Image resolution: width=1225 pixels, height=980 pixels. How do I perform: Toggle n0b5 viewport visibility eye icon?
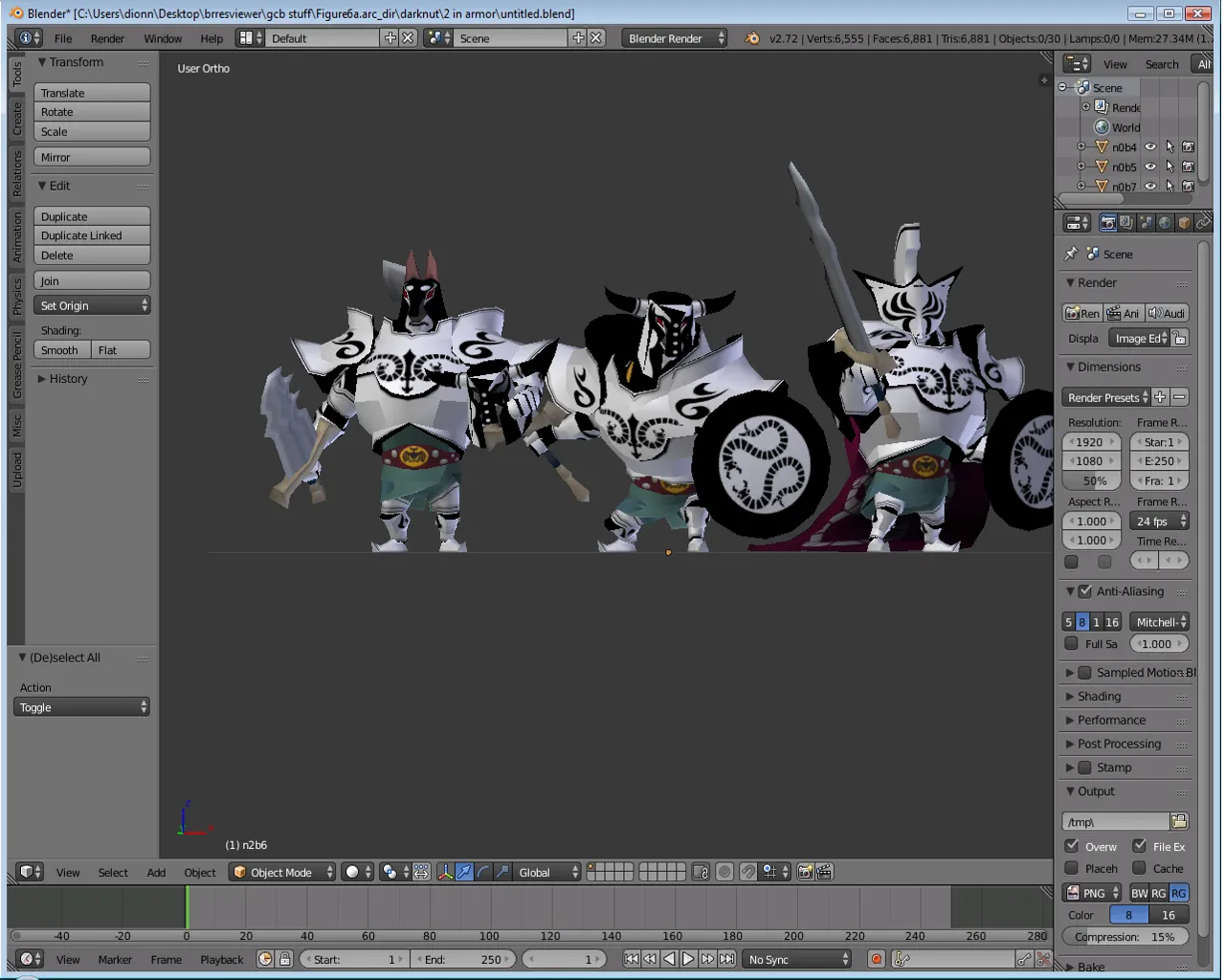[1150, 167]
